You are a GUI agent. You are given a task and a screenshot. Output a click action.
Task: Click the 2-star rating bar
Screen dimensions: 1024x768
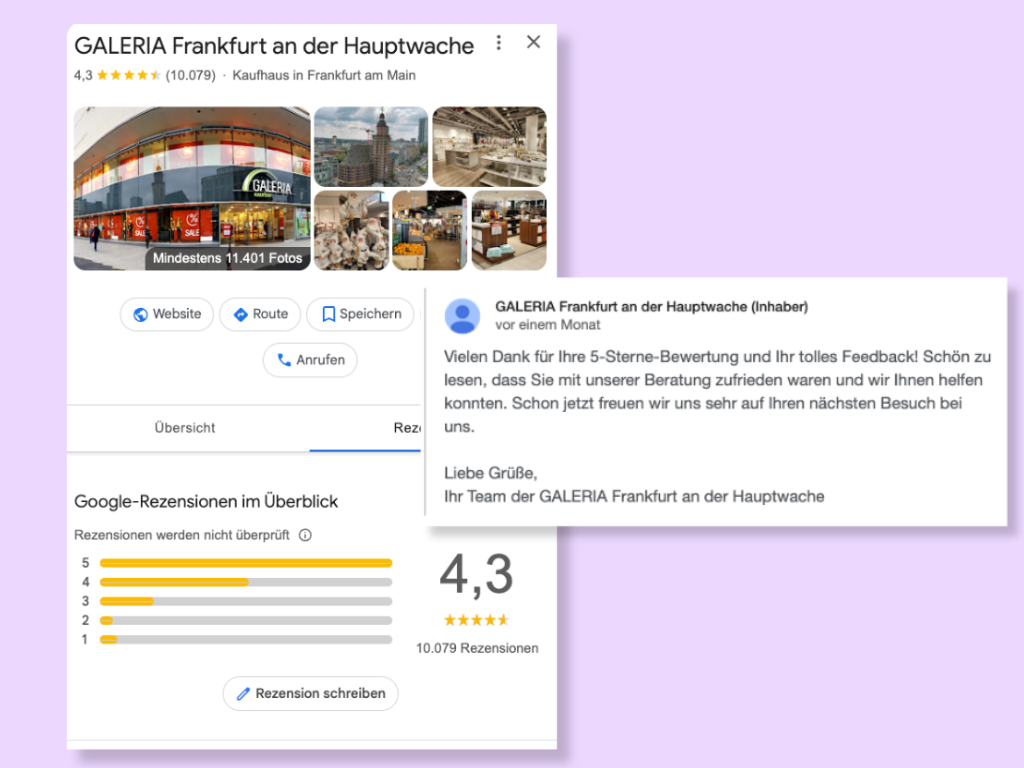pyautogui.click(x=246, y=620)
